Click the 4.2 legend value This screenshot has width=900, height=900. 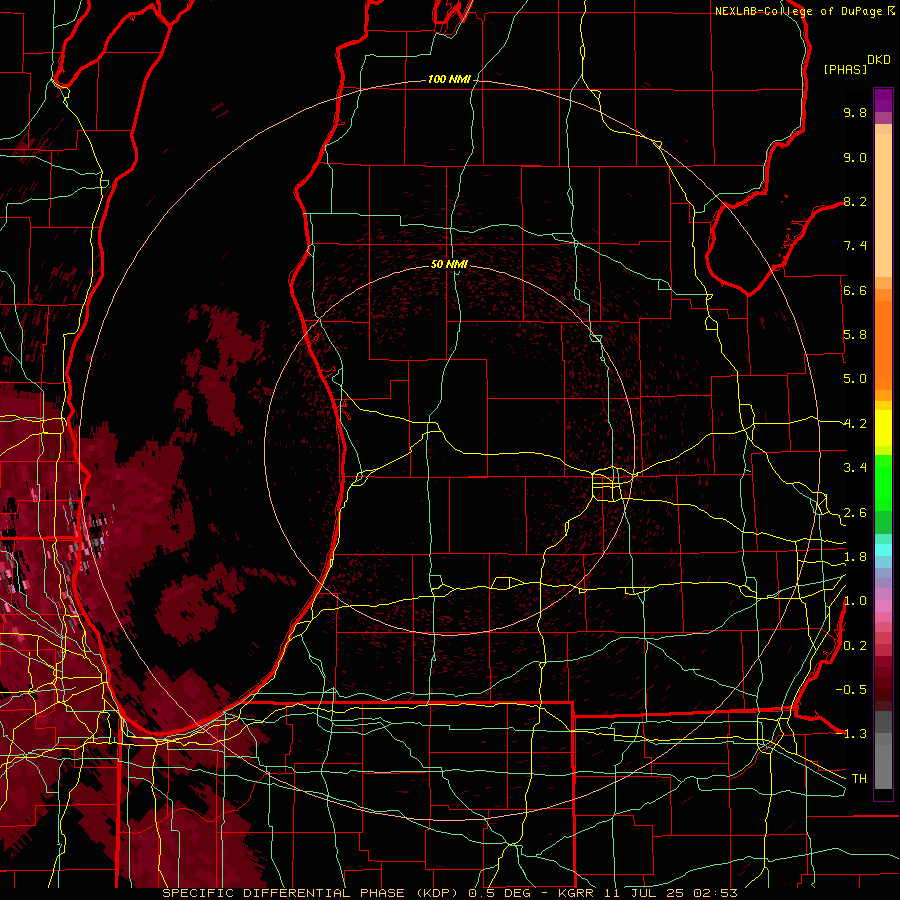(x=855, y=424)
